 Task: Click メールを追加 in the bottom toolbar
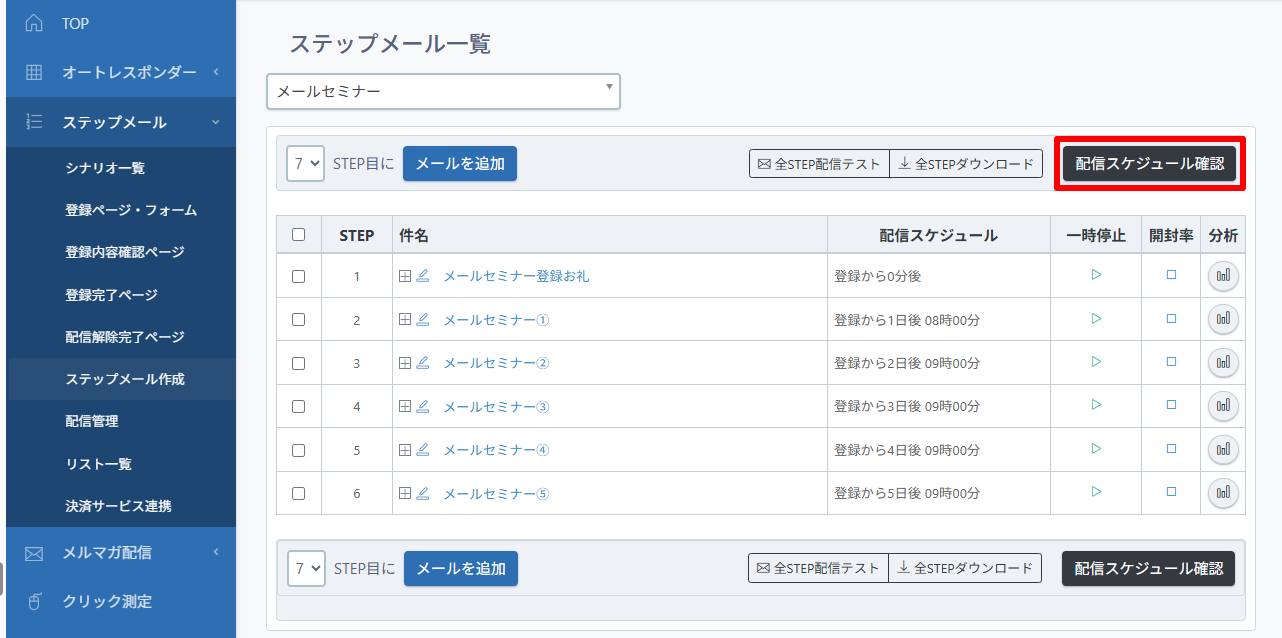(x=461, y=569)
